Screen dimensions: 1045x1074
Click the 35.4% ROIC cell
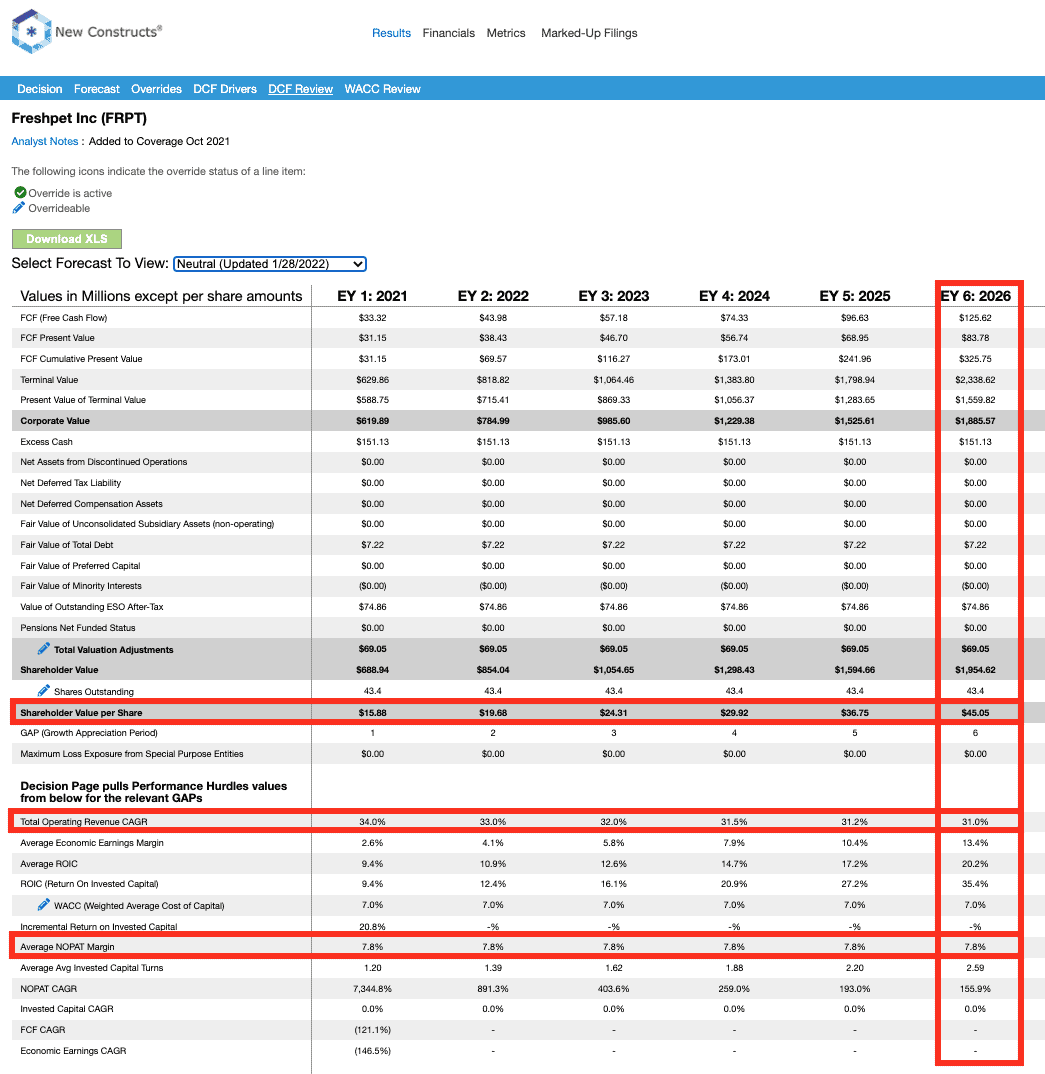click(975, 884)
